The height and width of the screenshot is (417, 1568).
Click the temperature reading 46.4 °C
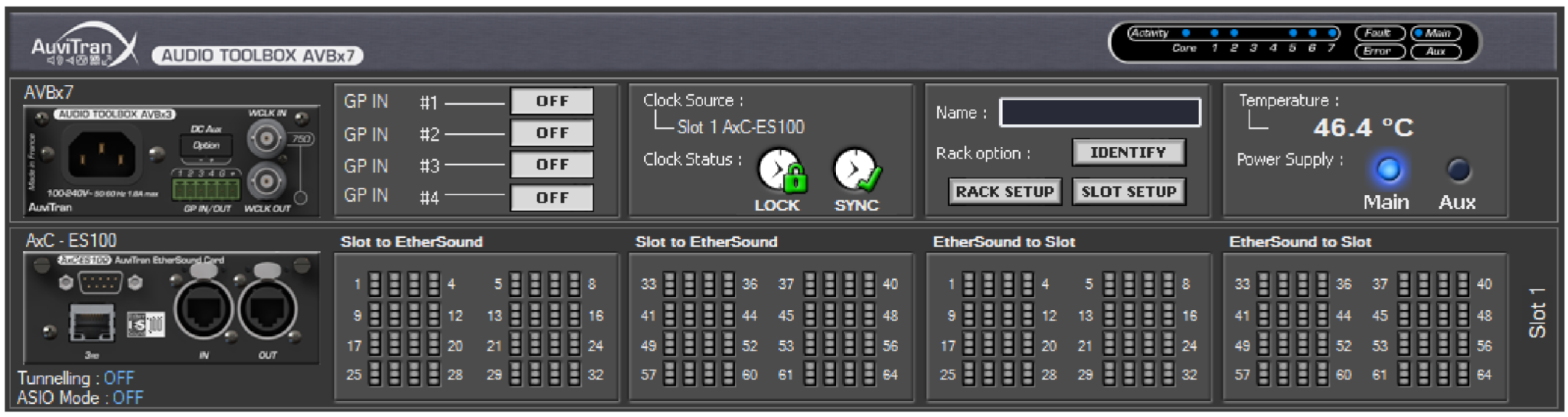point(1364,127)
